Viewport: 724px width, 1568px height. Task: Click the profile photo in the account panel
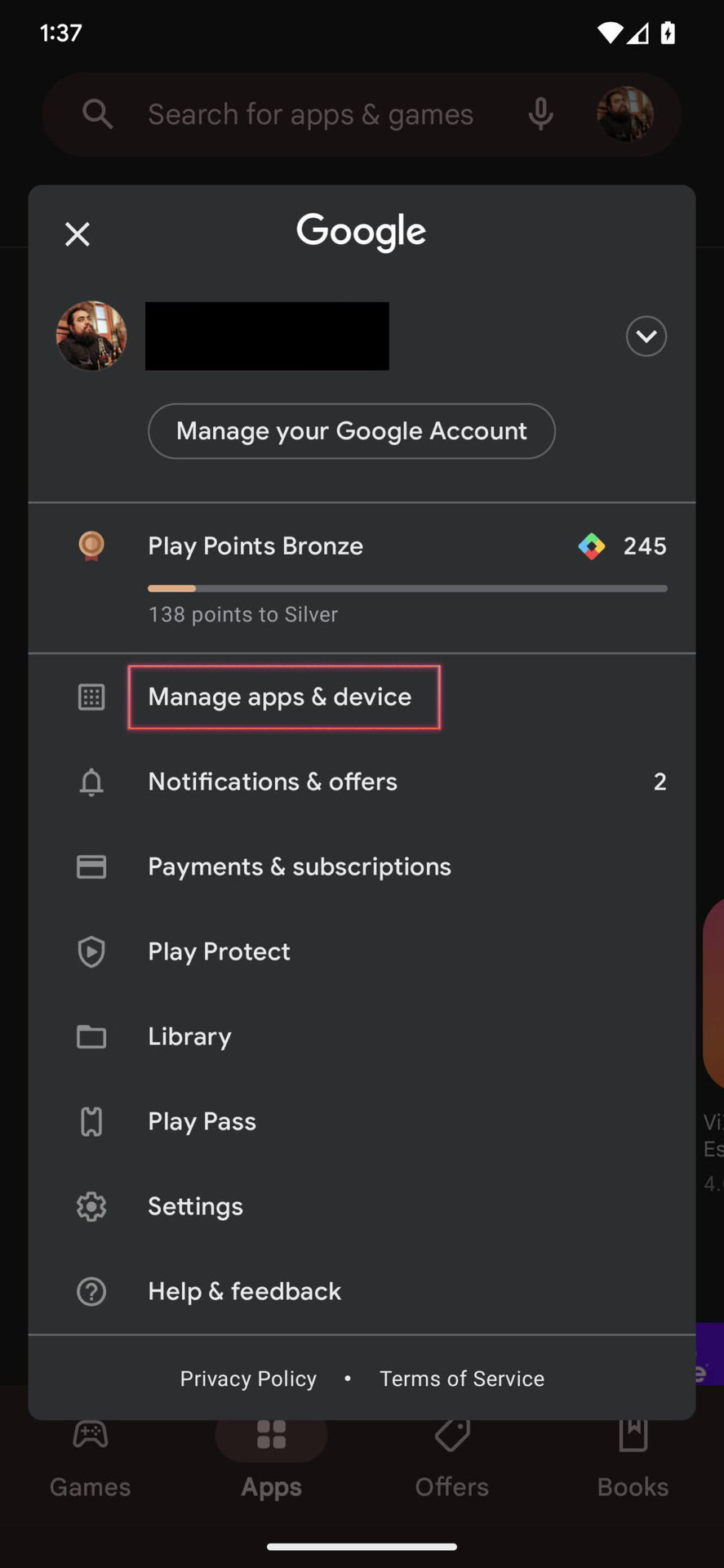point(91,336)
